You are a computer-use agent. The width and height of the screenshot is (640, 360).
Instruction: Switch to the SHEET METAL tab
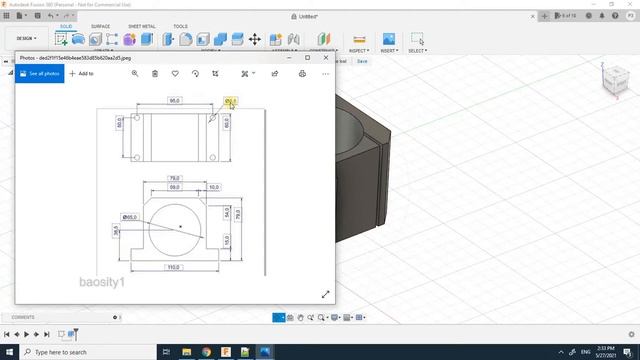(x=142, y=26)
